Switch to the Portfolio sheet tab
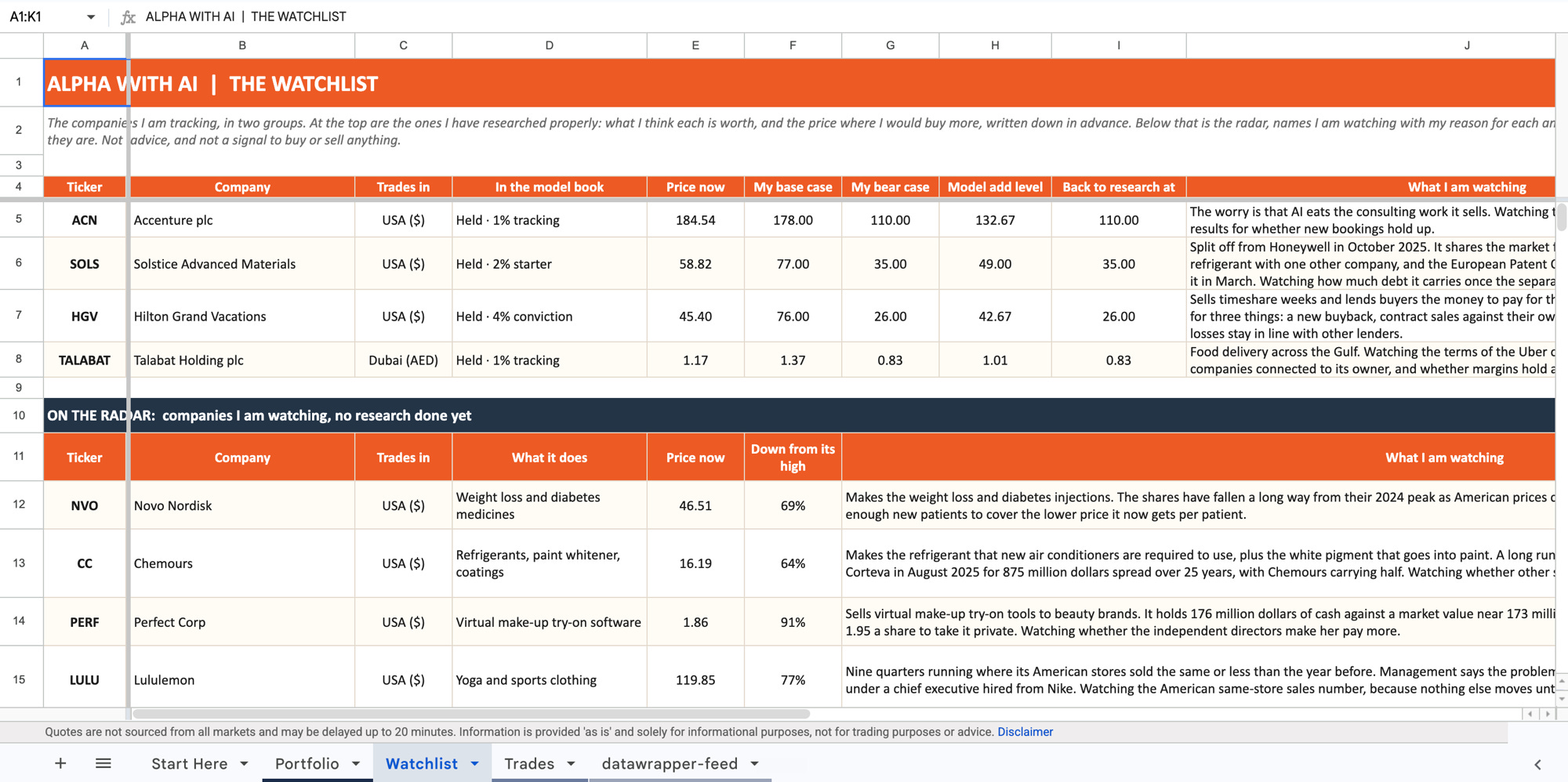The height and width of the screenshot is (782, 1568). click(x=307, y=763)
